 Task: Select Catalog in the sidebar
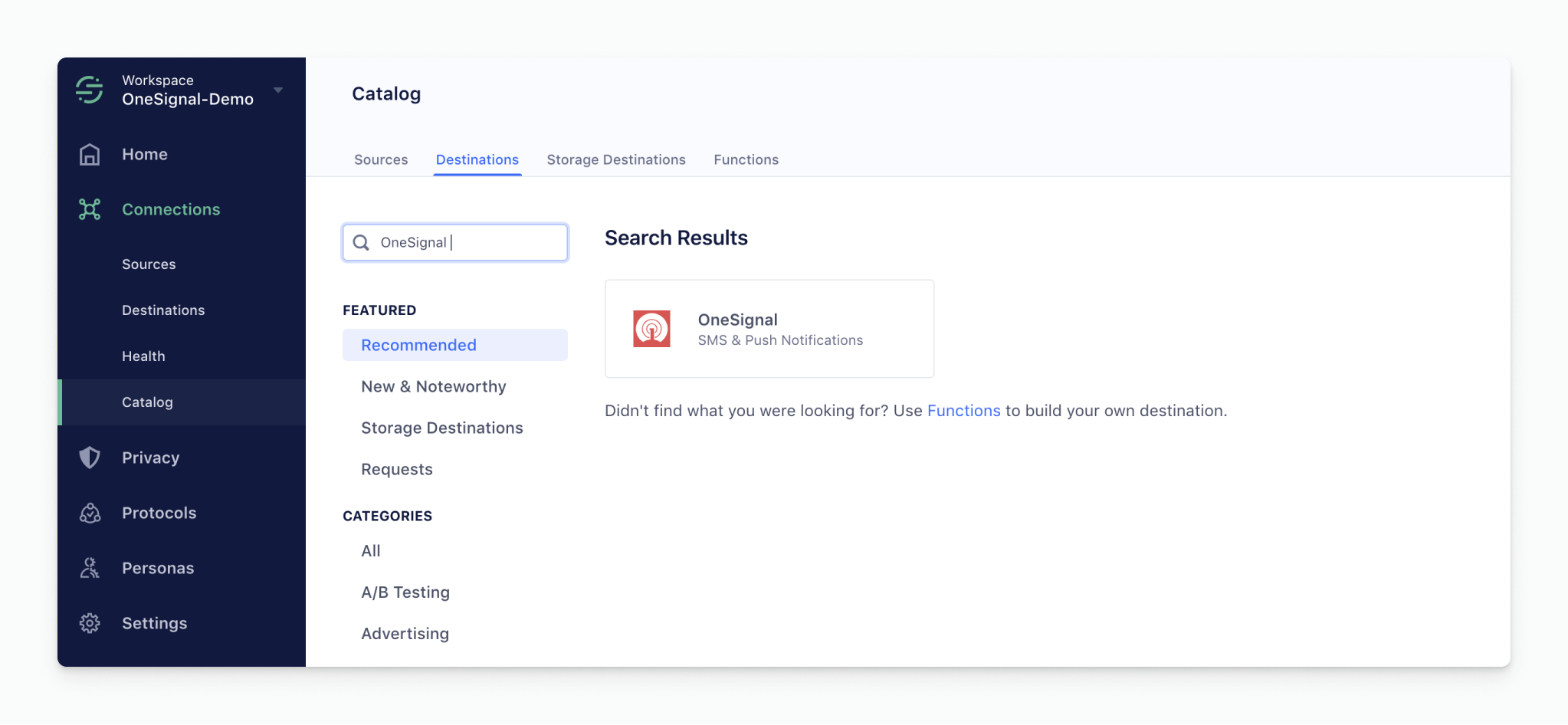coord(182,402)
